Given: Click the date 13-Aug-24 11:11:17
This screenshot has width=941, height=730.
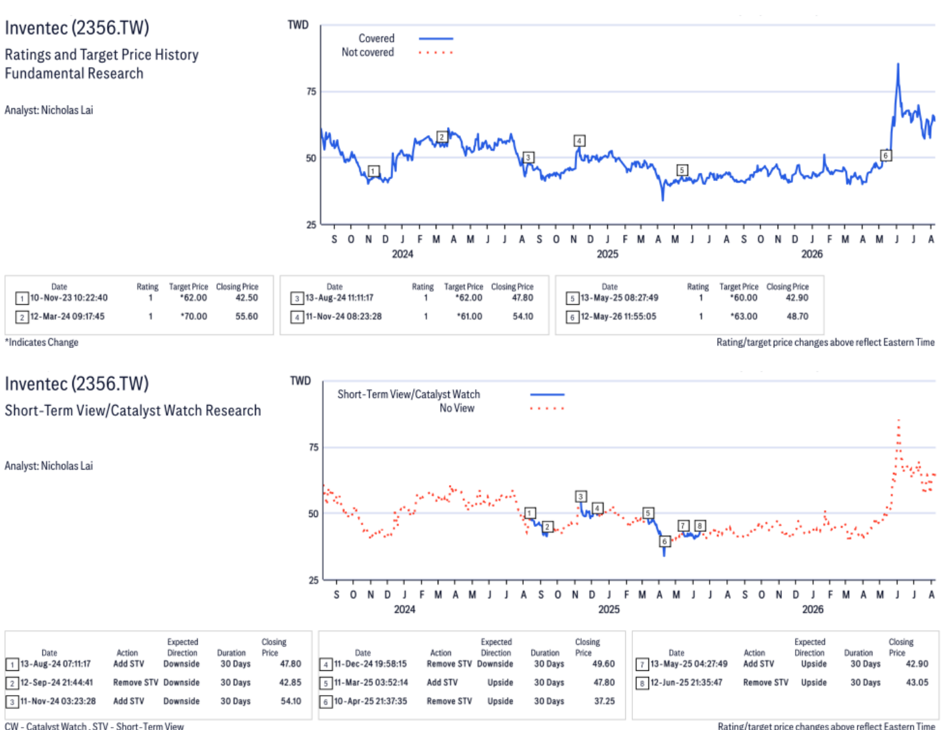Looking at the screenshot, I should [339, 298].
